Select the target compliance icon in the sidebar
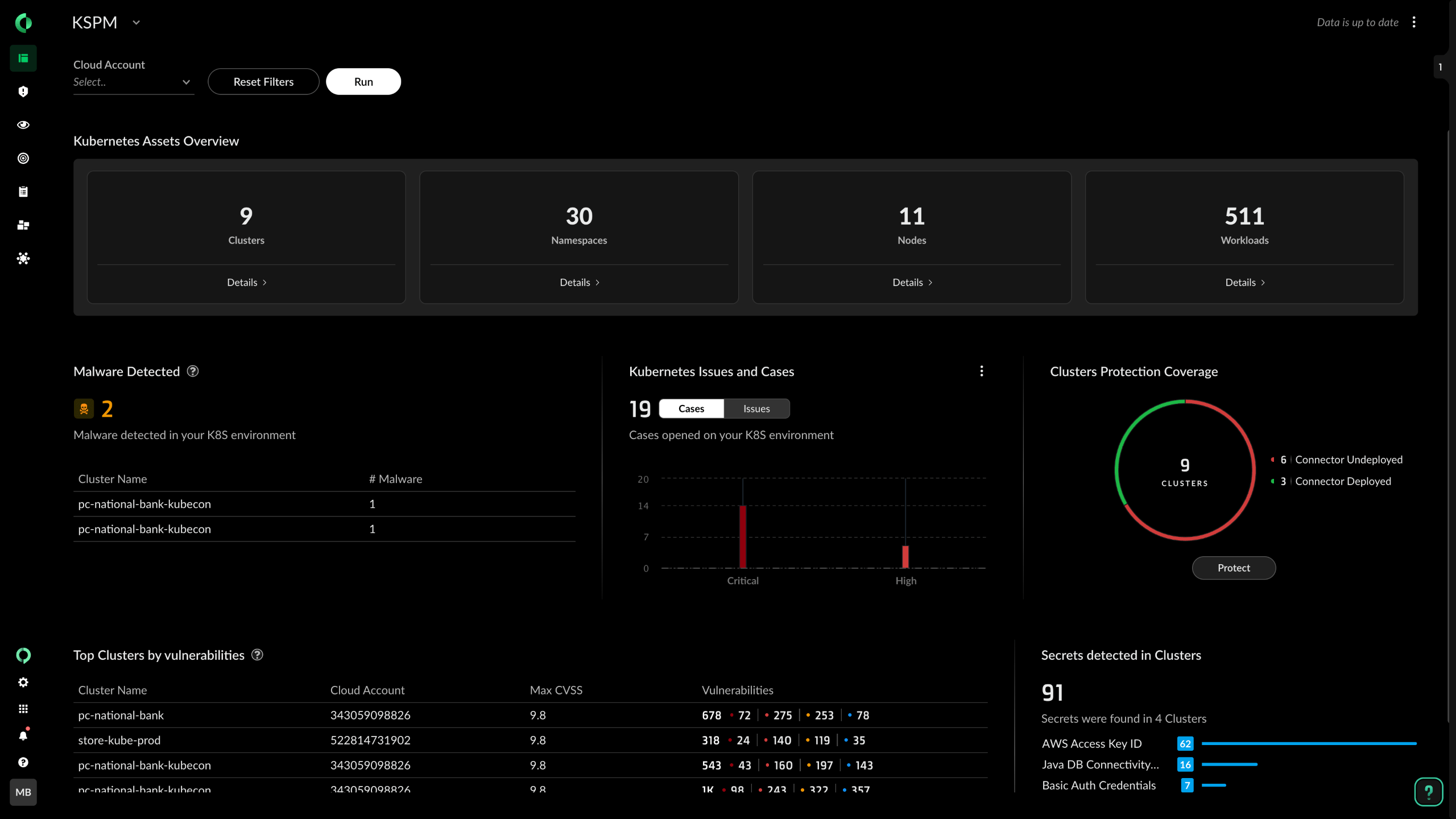1456x819 pixels. point(23,158)
